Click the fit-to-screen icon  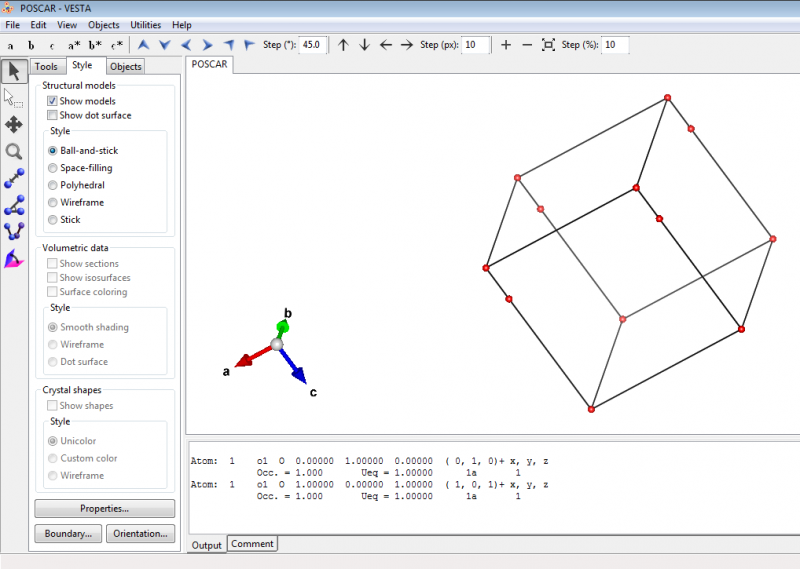(548, 45)
